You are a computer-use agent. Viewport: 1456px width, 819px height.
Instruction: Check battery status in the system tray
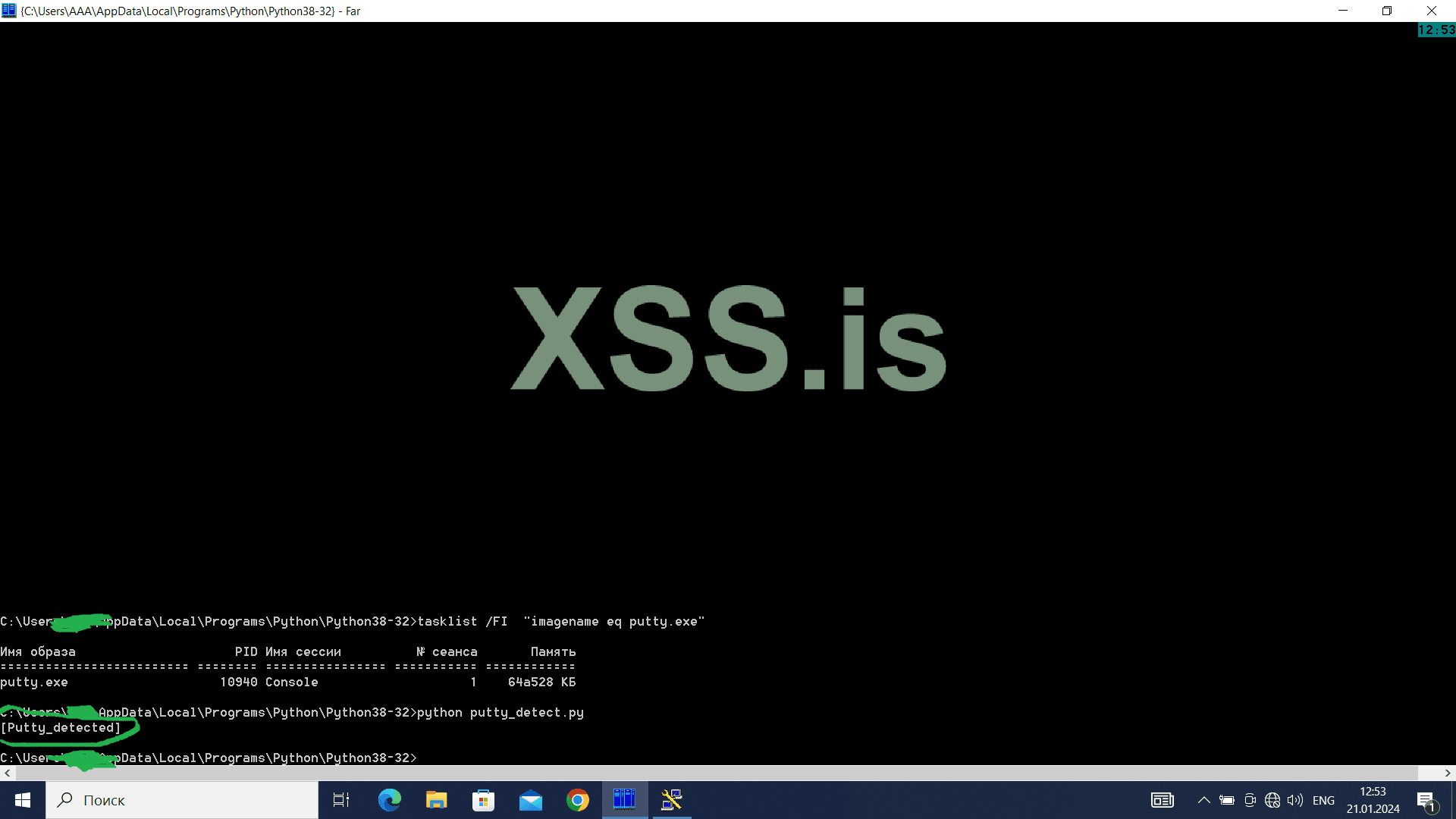[x=1228, y=800]
